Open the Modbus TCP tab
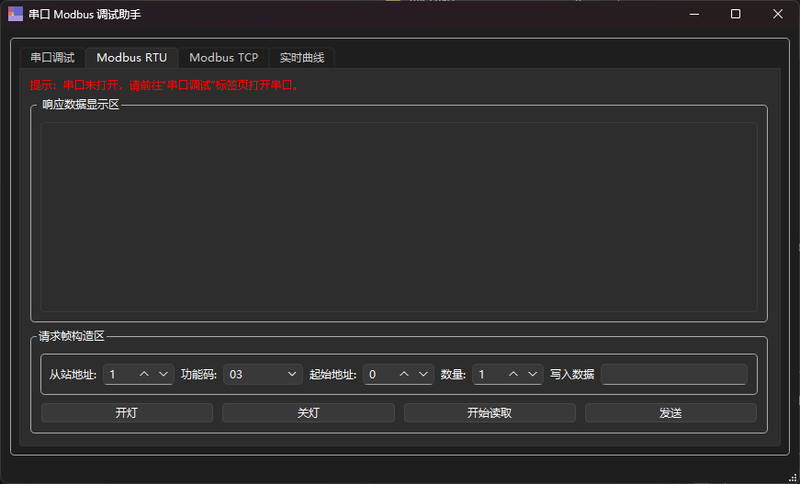Screen dimensions: 800x484 tap(223, 58)
